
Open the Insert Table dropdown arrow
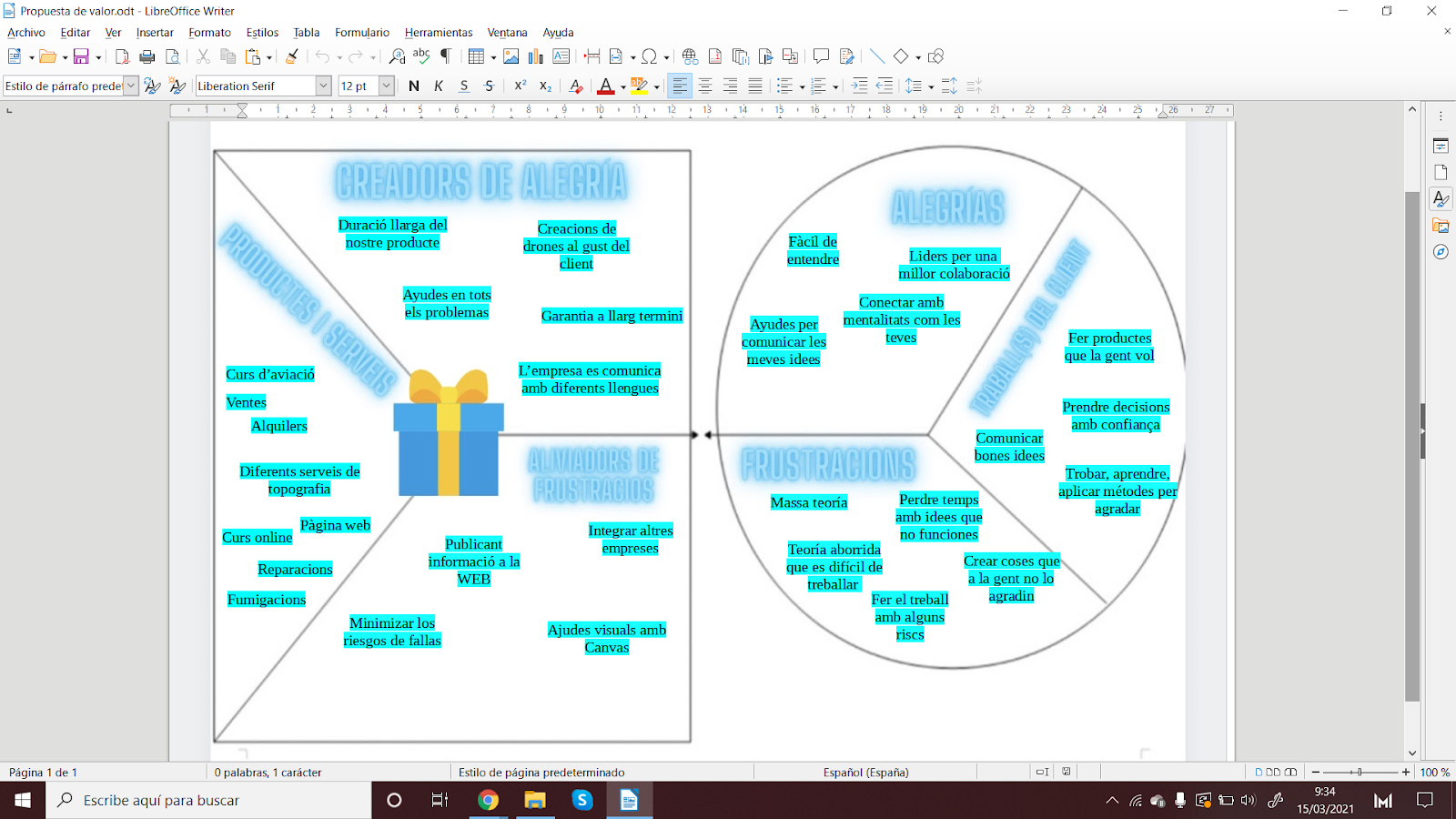tap(493, 57)
